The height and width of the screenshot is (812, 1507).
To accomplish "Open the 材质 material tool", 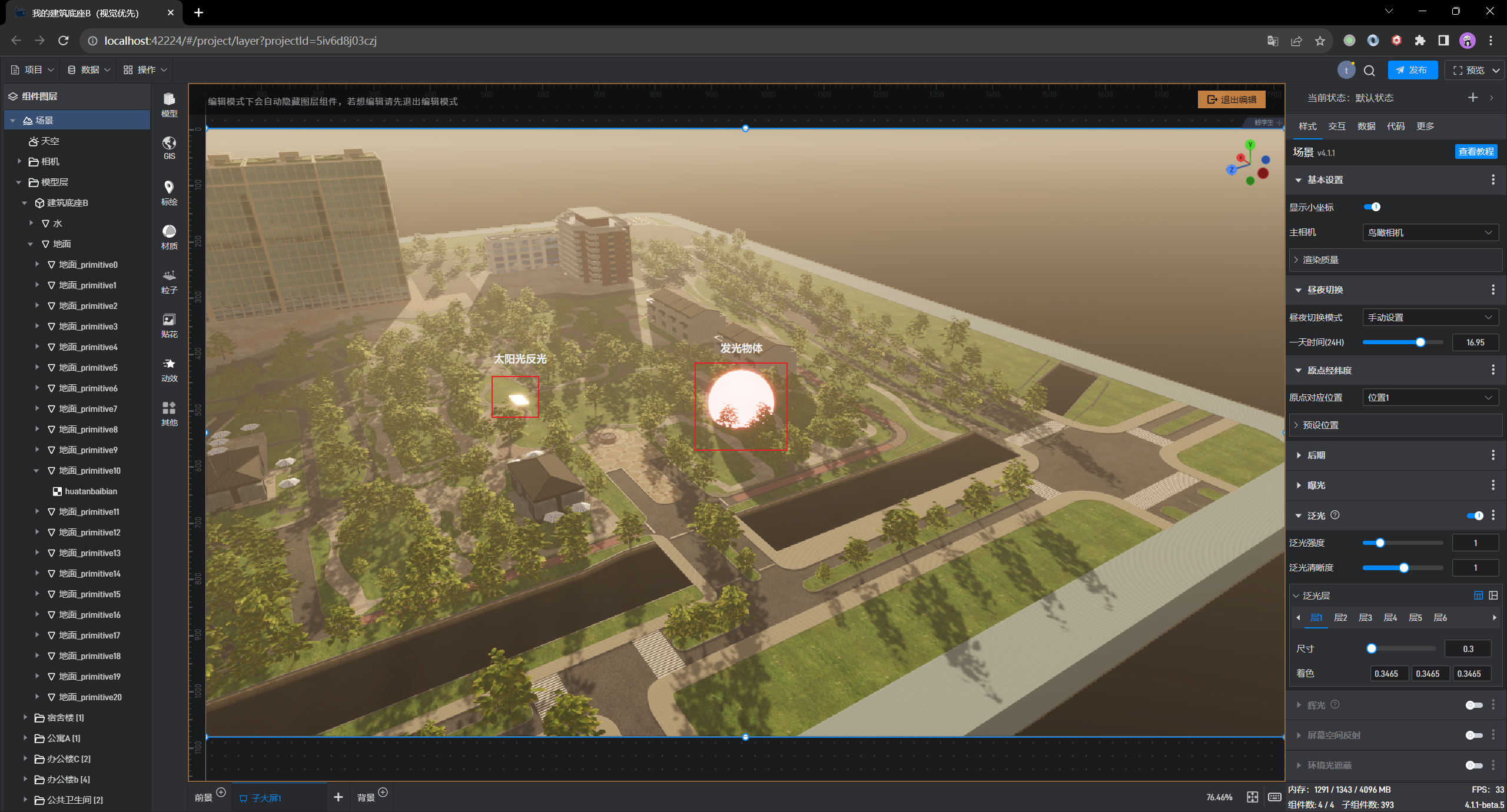I will [169, 237].
